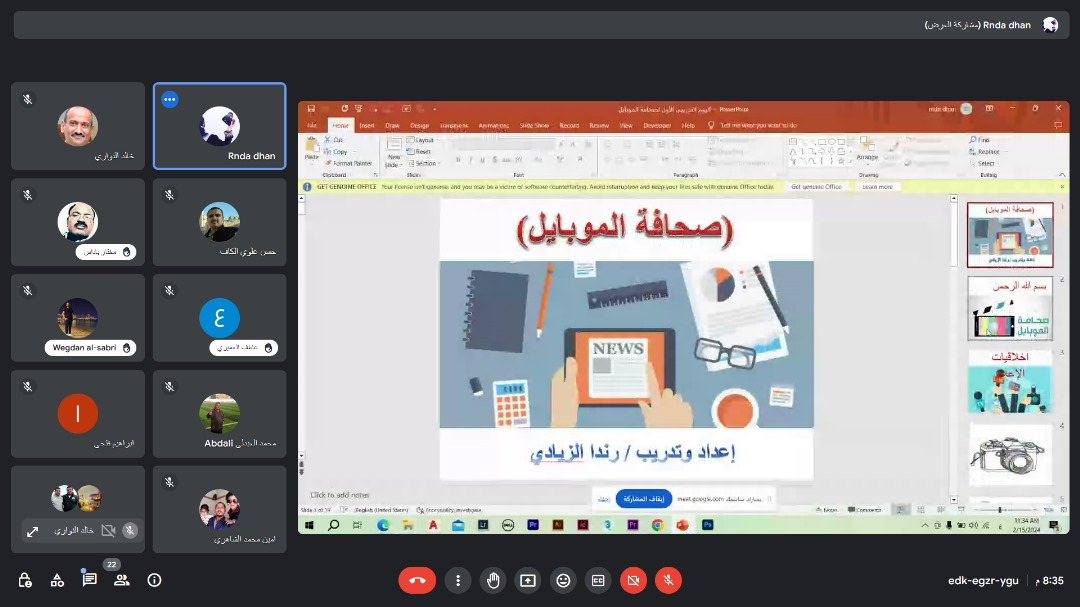Open more options three-dot menu in bottom bar

pyautogui.click(x=458, y=580)
